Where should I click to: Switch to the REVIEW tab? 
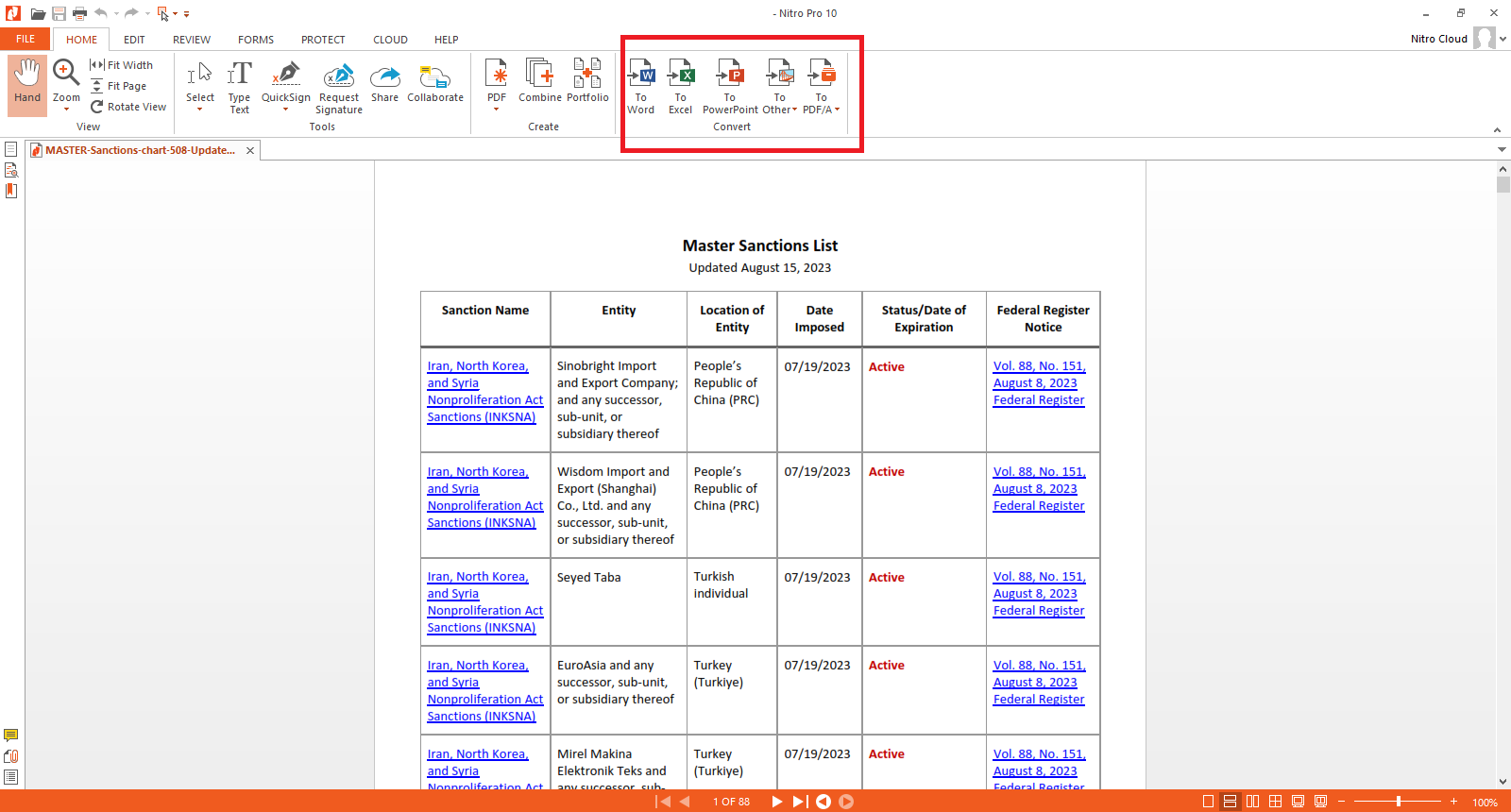coord(192,40)
